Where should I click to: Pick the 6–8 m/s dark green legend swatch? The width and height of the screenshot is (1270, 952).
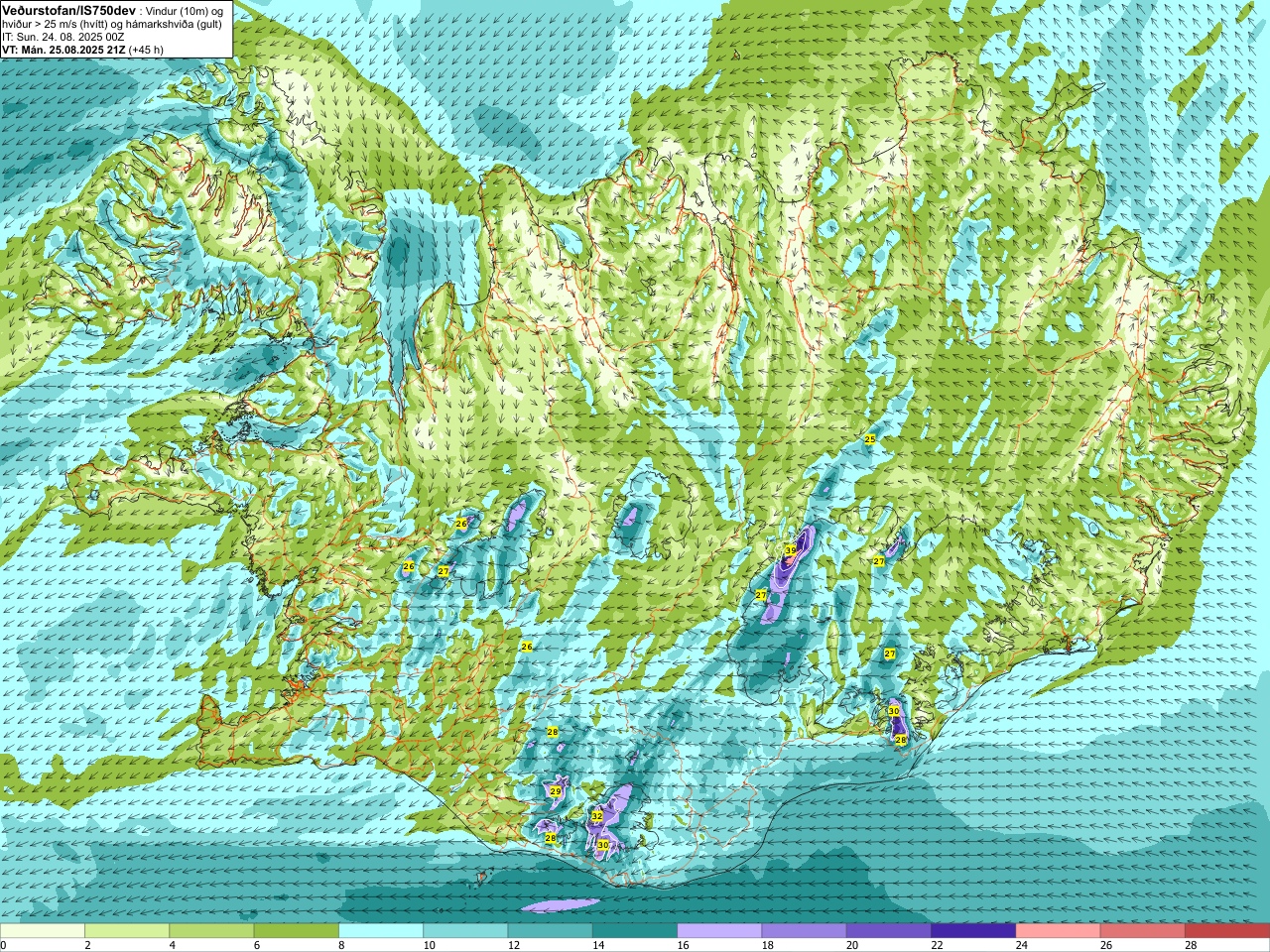click(297, 931)
